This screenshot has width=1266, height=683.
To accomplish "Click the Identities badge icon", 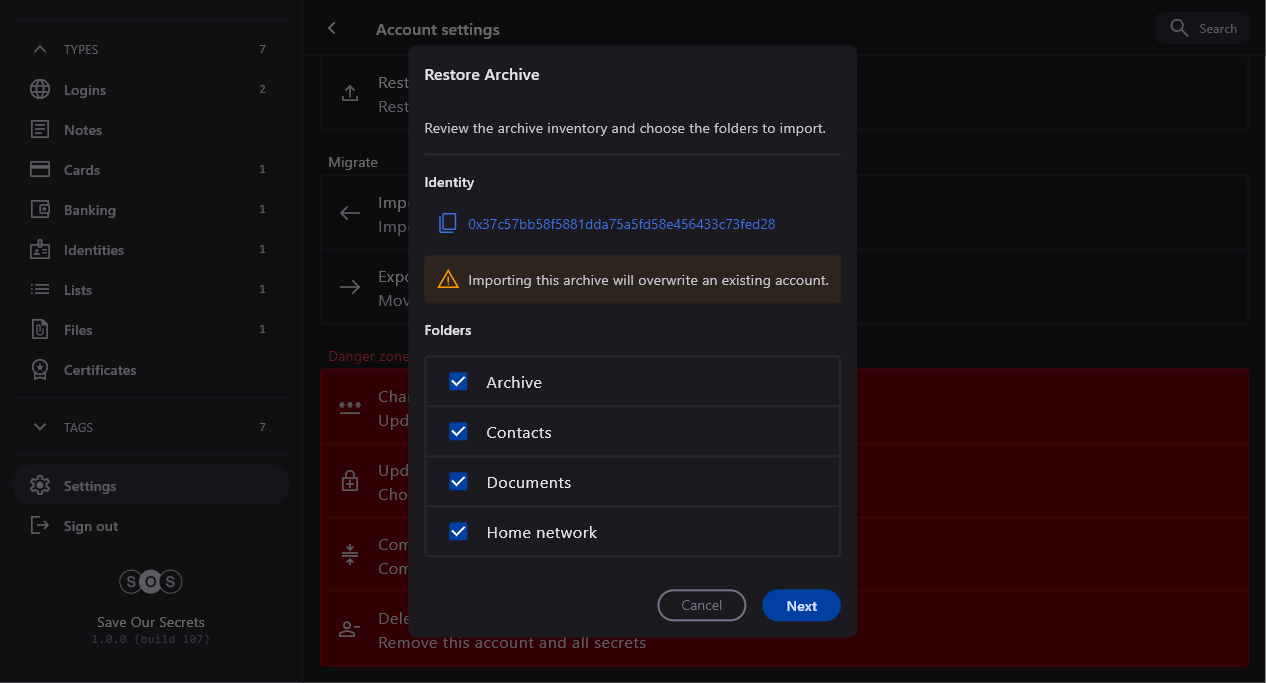I will click(x=40, y=250).
